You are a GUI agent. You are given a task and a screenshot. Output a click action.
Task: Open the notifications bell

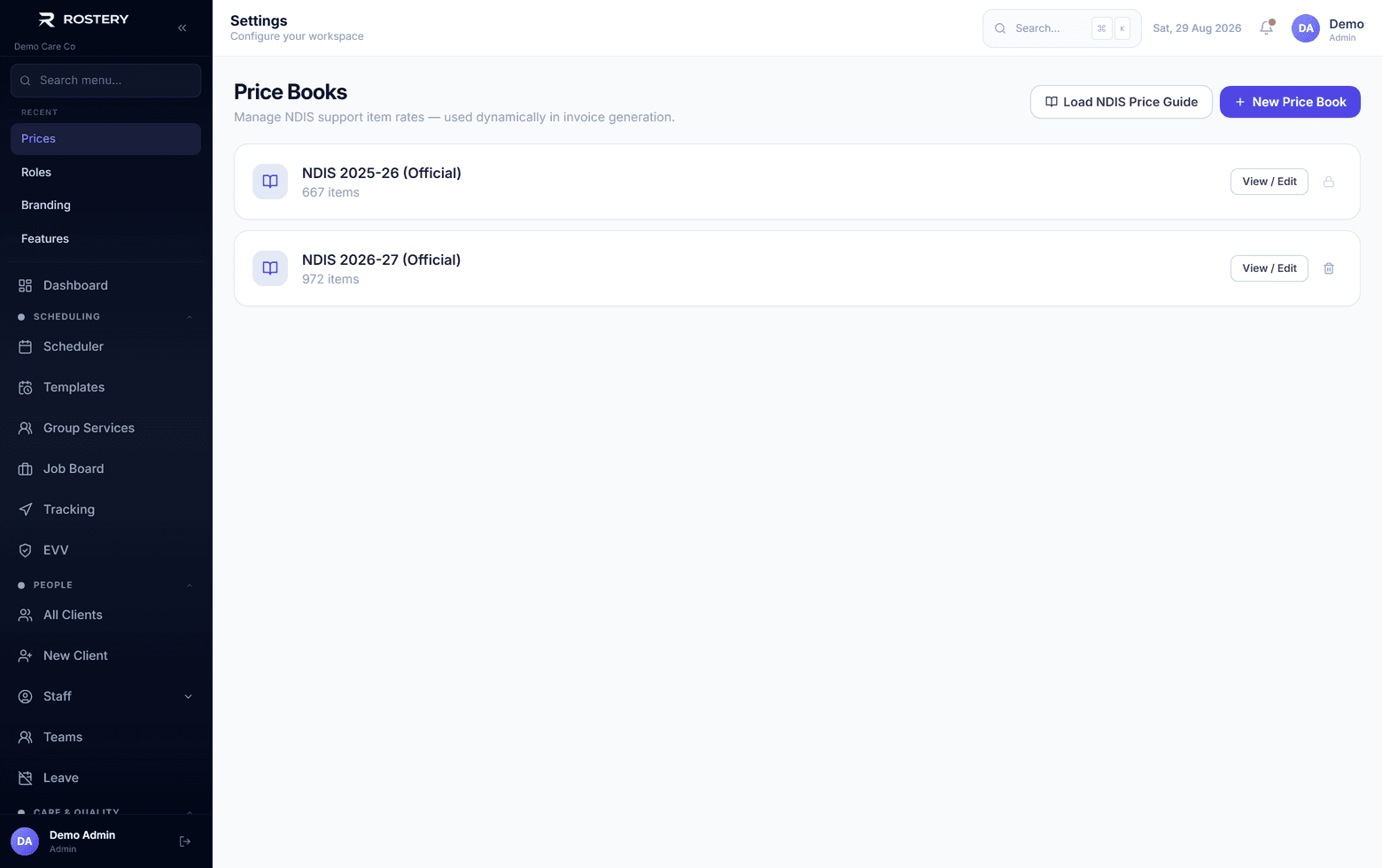[1267, 27]
